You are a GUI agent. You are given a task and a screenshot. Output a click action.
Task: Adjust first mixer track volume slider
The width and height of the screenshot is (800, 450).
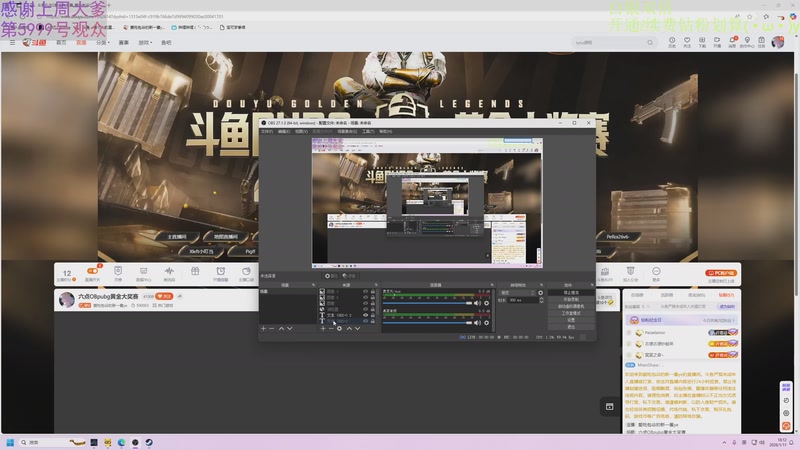(x=428, y=303)
